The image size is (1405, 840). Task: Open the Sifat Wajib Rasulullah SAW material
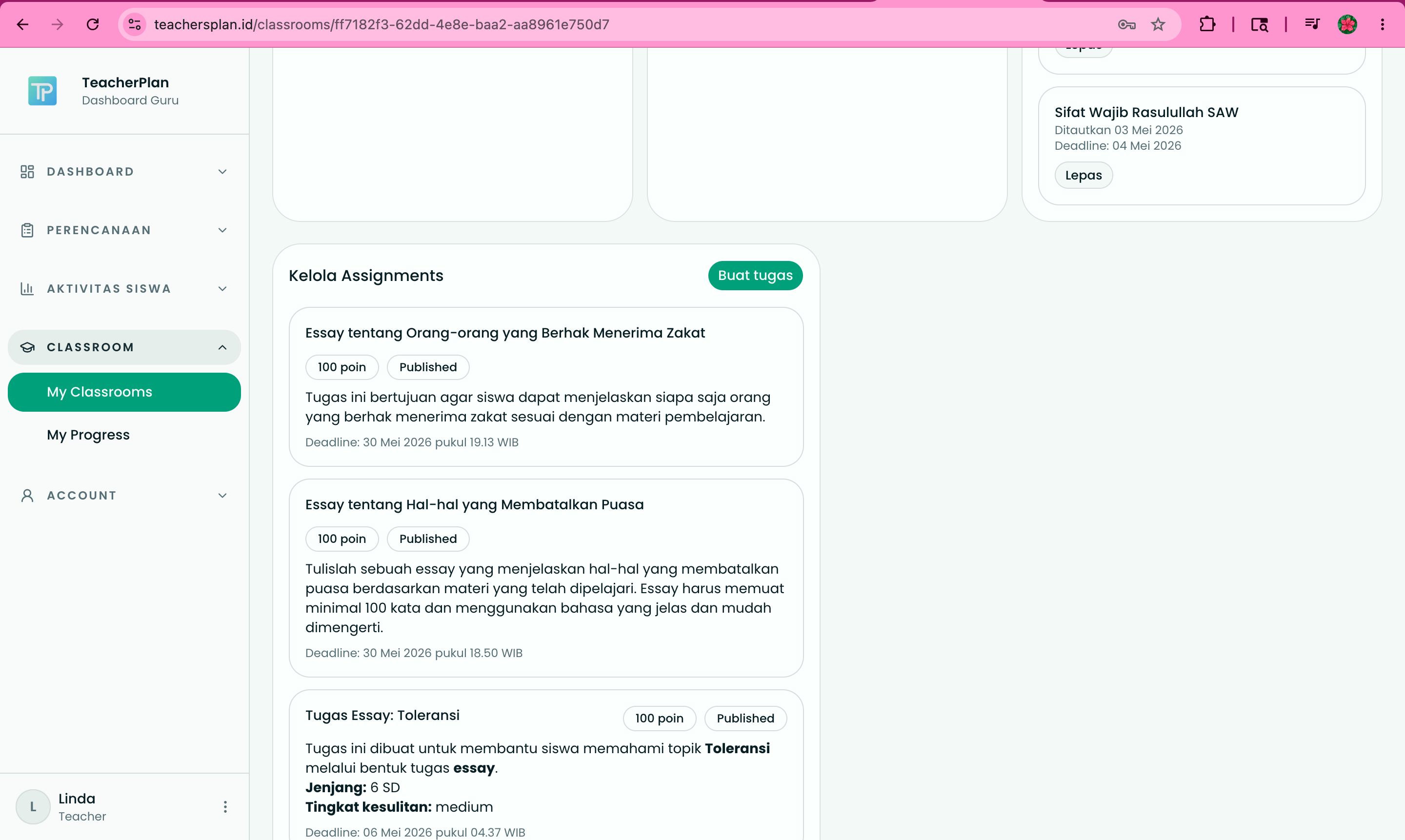(x=1146, y=112)
